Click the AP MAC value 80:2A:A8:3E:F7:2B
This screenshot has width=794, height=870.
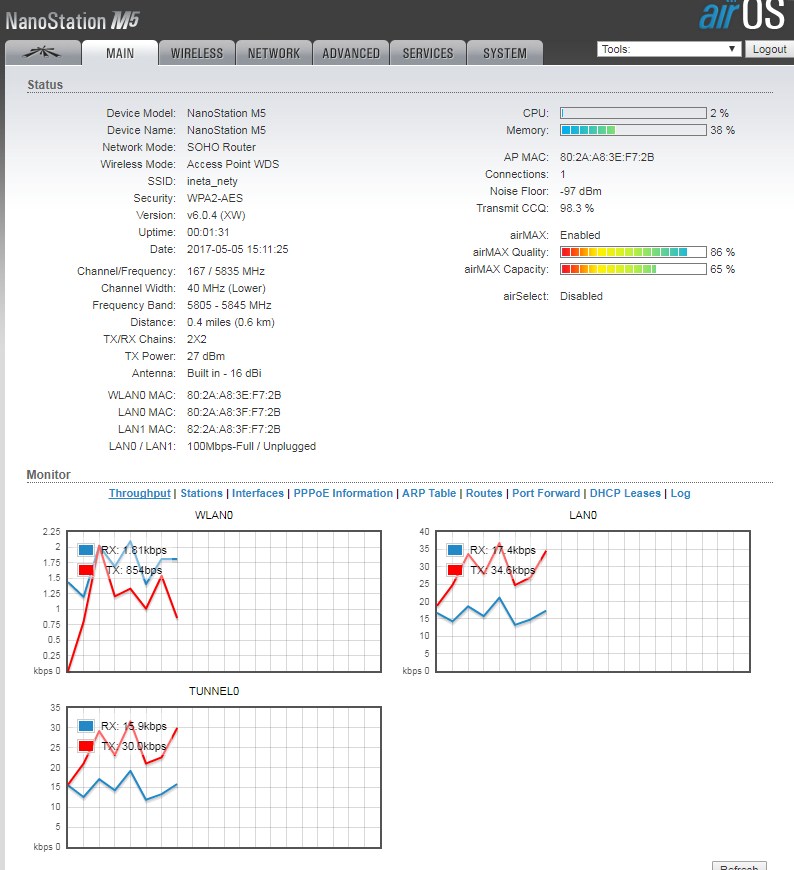(607, 157)
